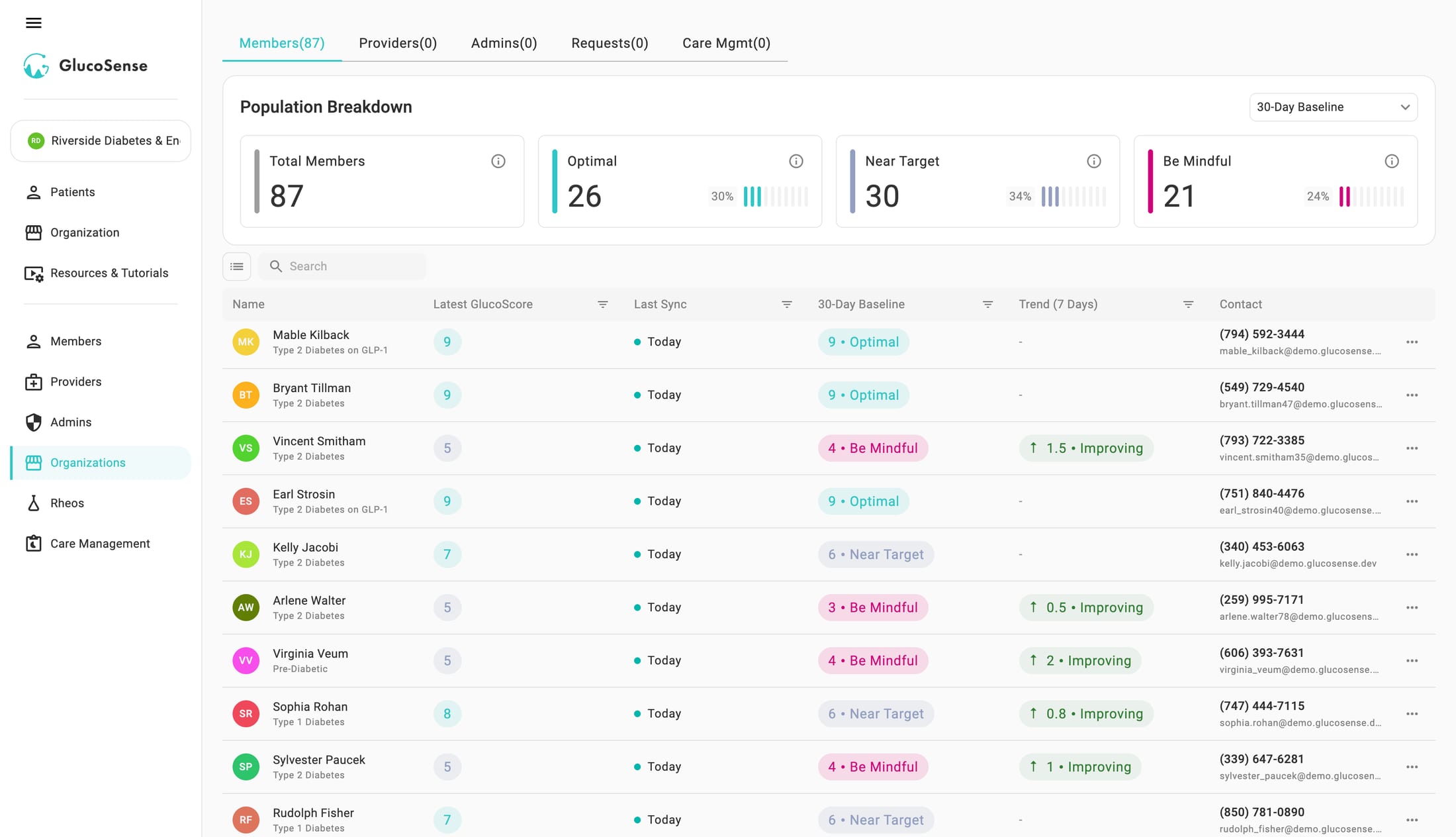Screen dimensions: 1456x837
Task: Switch to the Care Mgmt(0) tab
Action: pyautogui.click(x=726, y=43)
